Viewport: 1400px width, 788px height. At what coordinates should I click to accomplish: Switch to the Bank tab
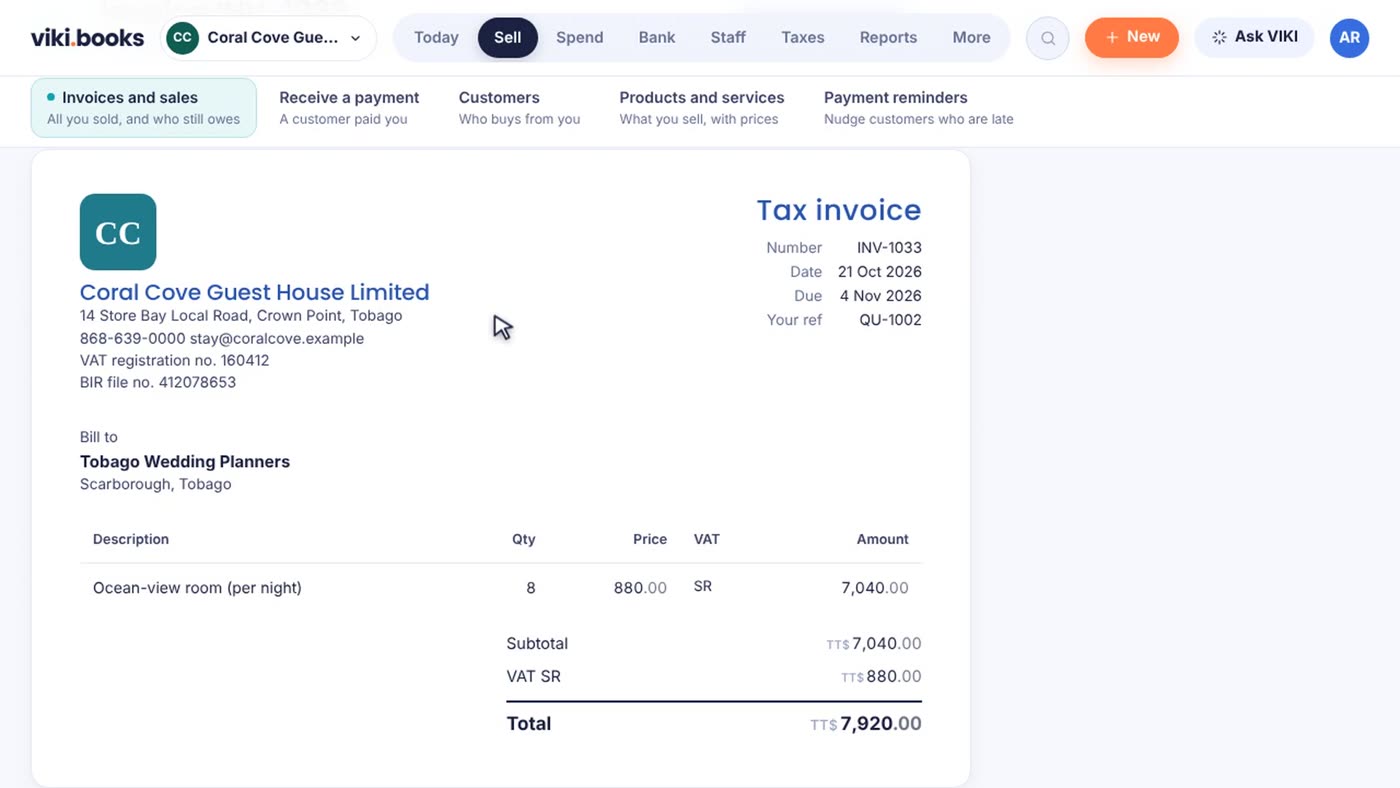pos(657,38)
